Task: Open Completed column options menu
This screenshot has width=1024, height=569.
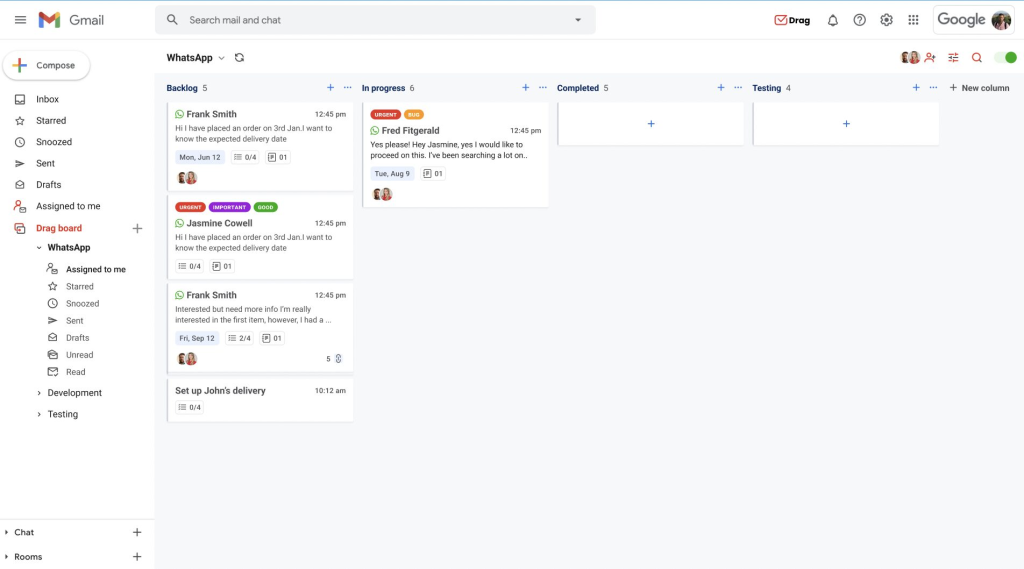Action: [x=738, y=88]
